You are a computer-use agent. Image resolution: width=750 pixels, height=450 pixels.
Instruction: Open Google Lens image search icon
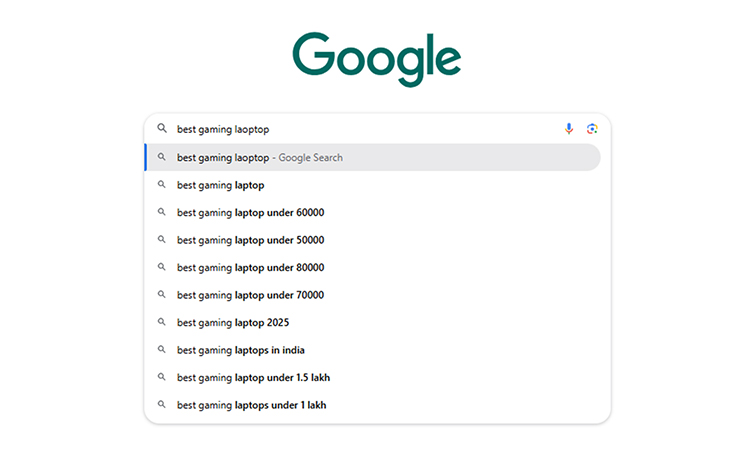click(x=592, y=129)
